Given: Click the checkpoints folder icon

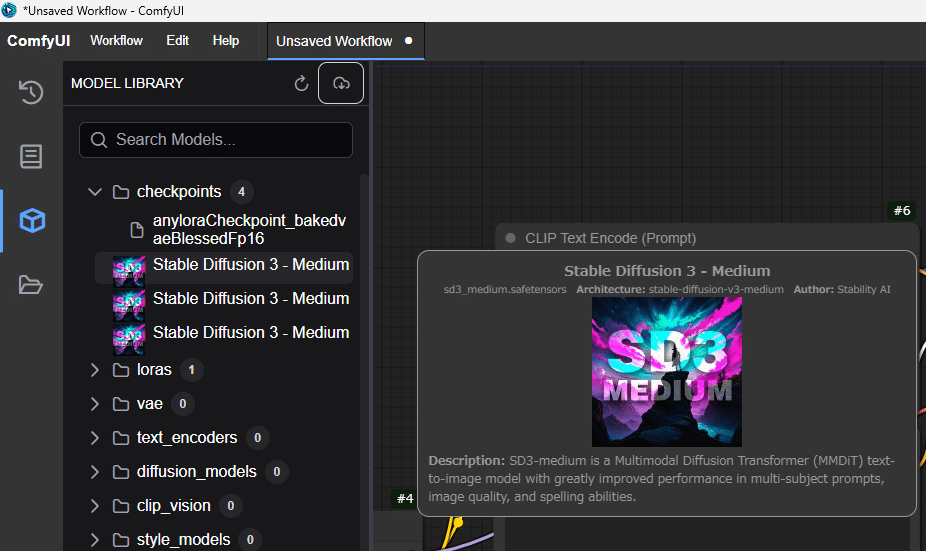Looking at the screenshot, I should pyautogui.click(x=121, y=192).
